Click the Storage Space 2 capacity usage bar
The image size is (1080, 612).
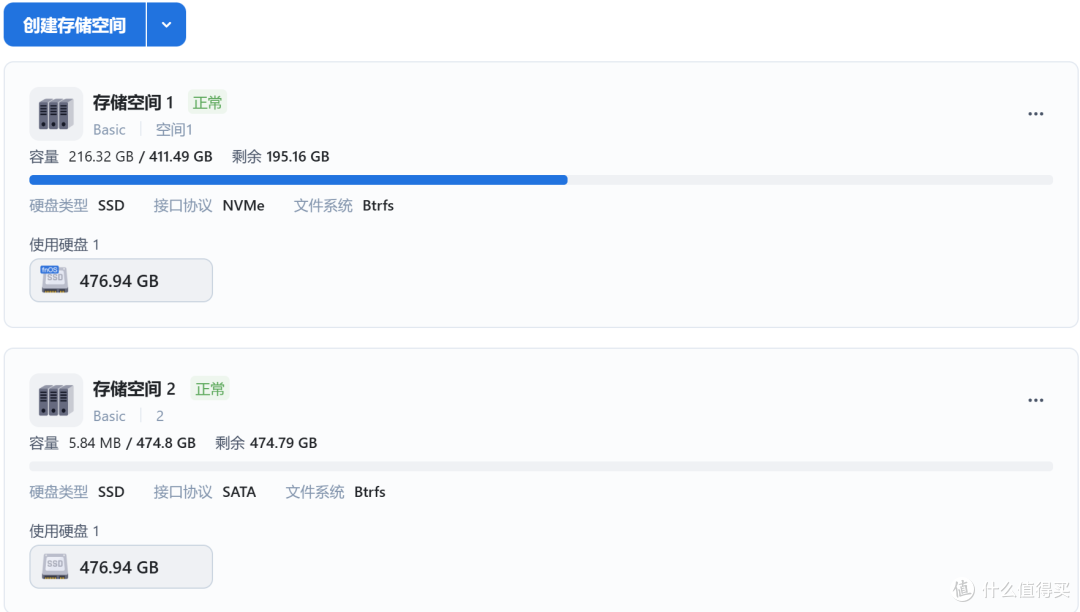(x=541, y=466)
